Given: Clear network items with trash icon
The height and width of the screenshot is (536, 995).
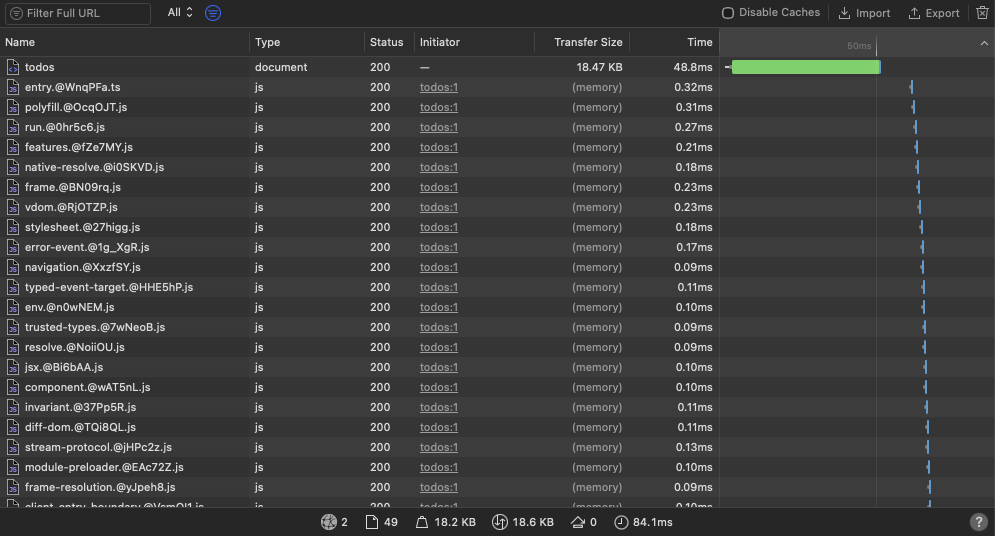Looking at the screenshot, I should tap(982, 13).
